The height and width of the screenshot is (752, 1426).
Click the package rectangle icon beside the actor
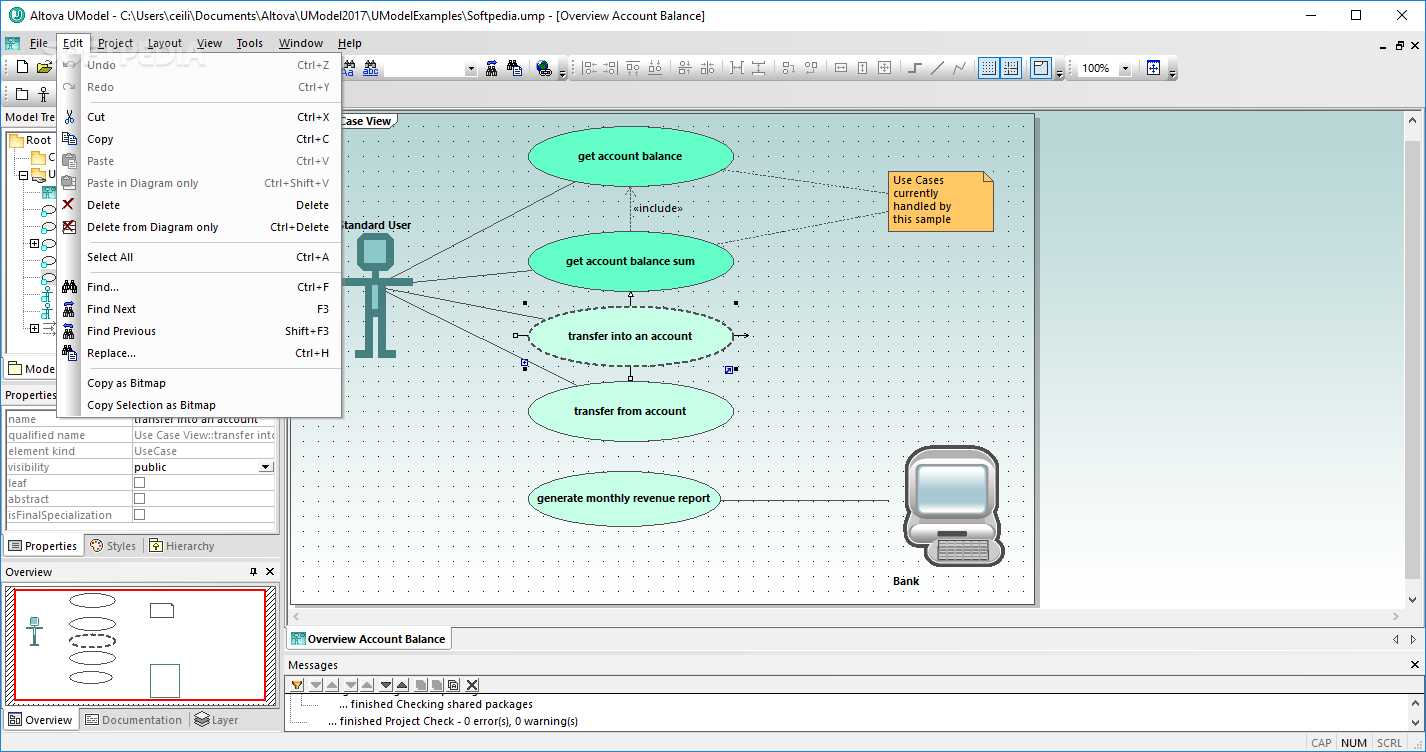click(22, 94)
